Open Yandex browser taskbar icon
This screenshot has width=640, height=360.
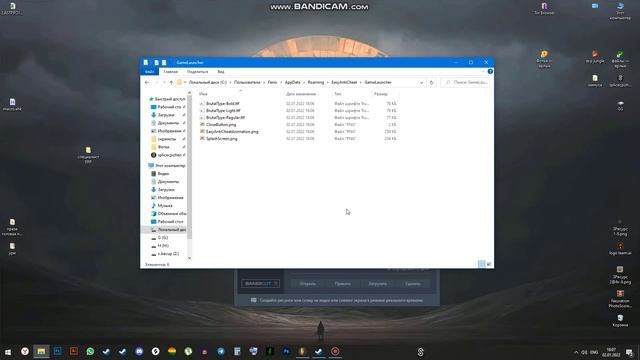pos(25,351)
